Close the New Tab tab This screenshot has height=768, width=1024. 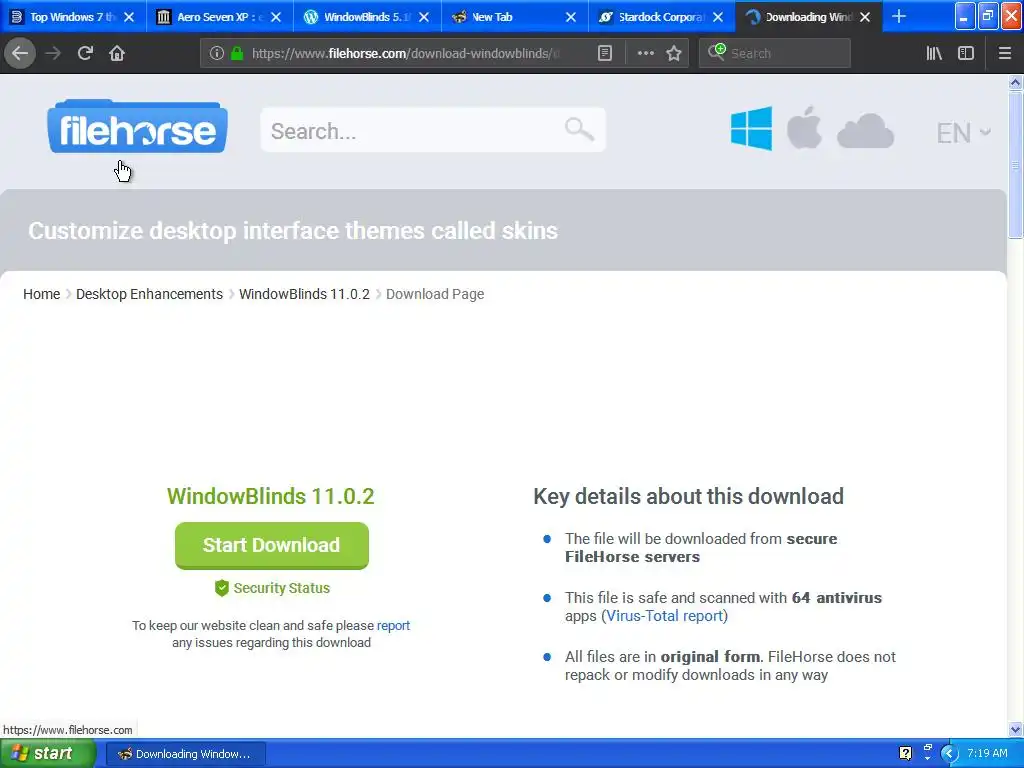point(571,17)
